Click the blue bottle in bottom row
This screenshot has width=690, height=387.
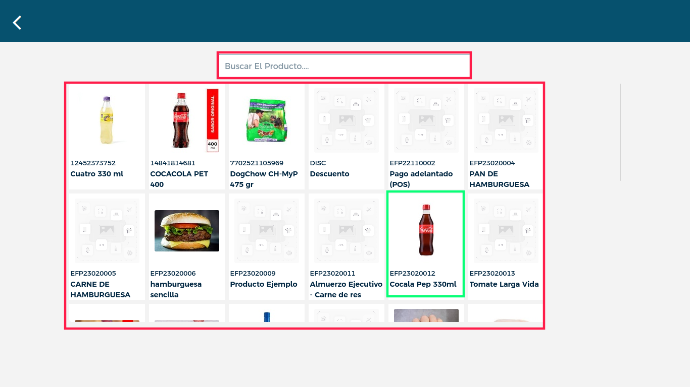(267, 317)
